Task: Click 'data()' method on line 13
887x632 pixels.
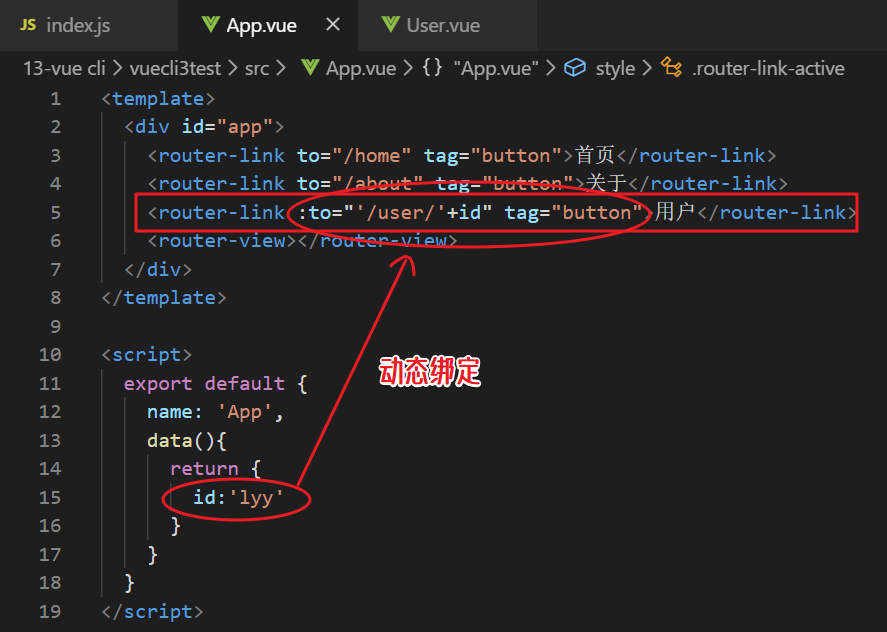Action: point(181,440)
